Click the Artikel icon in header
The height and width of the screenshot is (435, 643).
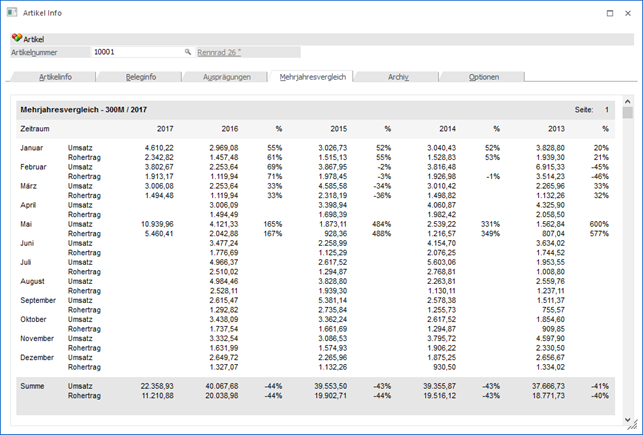tap(17, 38)
